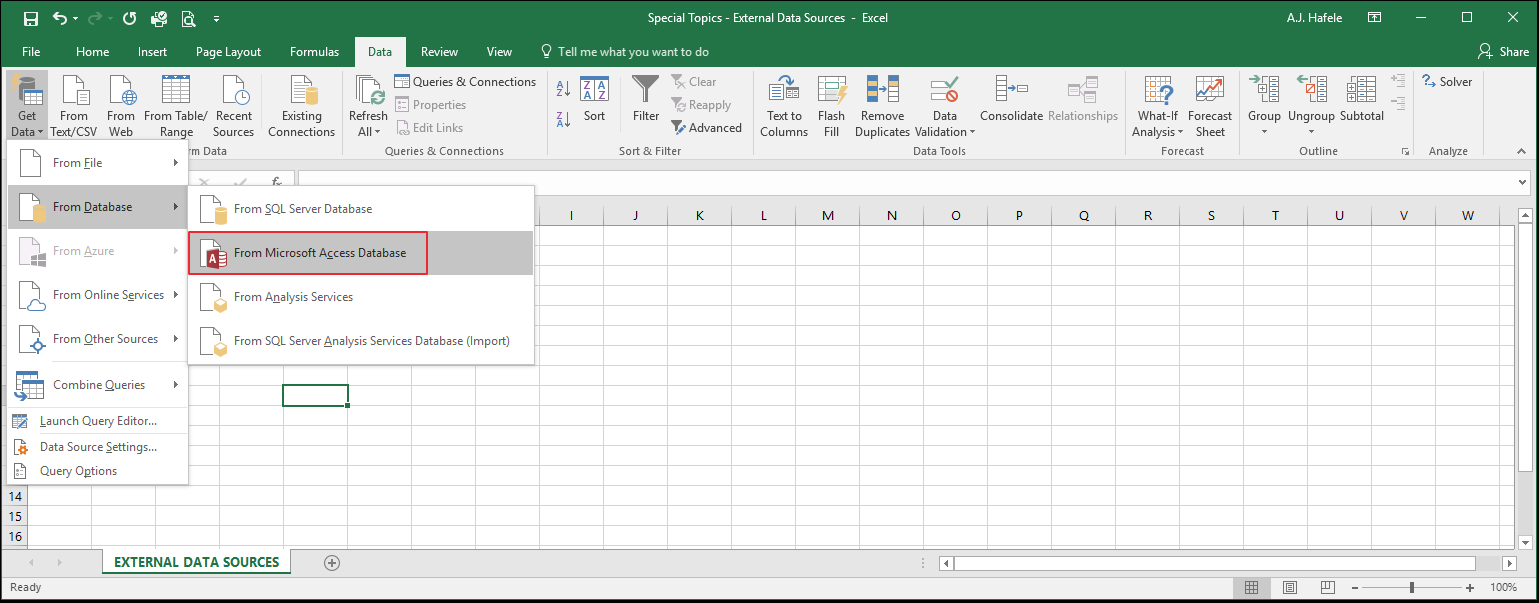Open the View tab

tap(499, 52)
